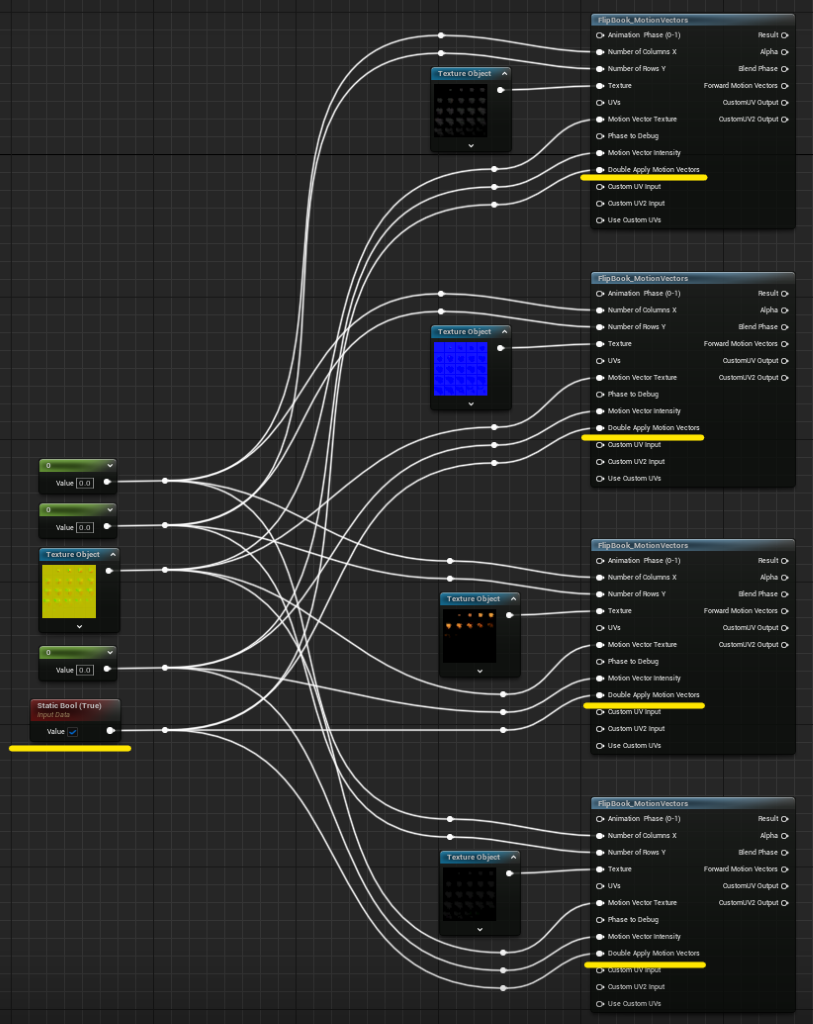Click Animation Phase input pin on topmost FlipBook
The width and height of the screenshot is (813, 1024).
tap(600, 35)
